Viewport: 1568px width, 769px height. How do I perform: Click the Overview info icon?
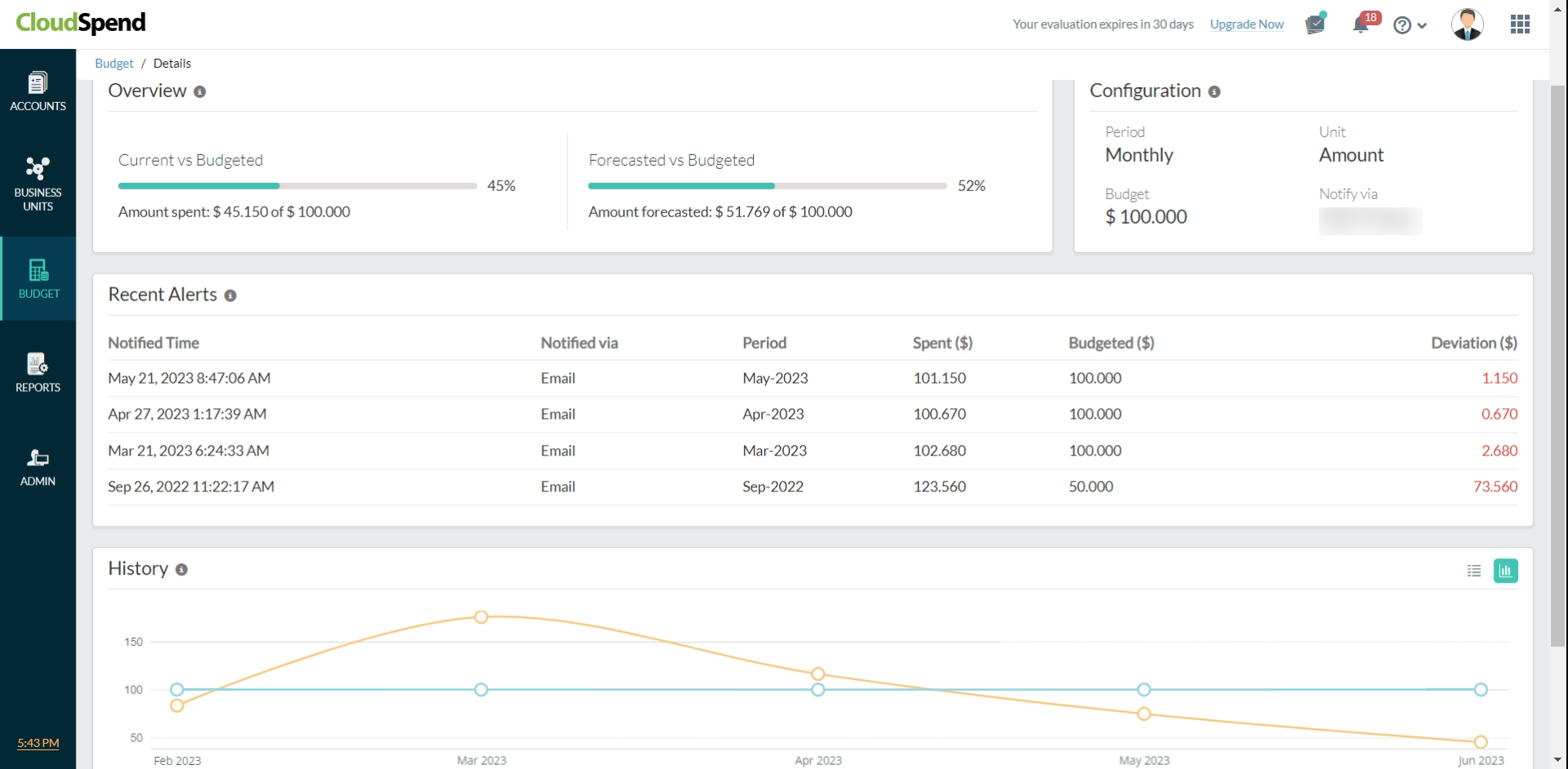(x=199, y=92)
